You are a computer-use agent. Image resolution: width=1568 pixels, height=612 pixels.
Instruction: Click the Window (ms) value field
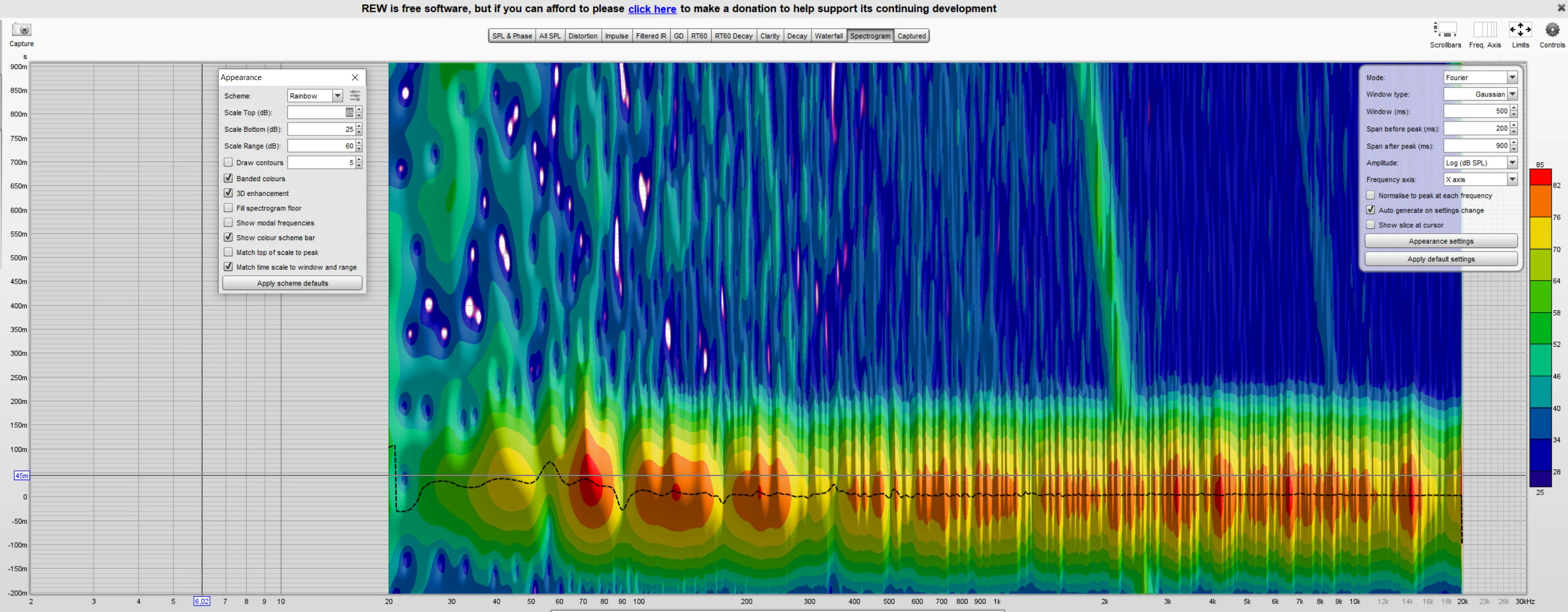[x=1476, y=111]
